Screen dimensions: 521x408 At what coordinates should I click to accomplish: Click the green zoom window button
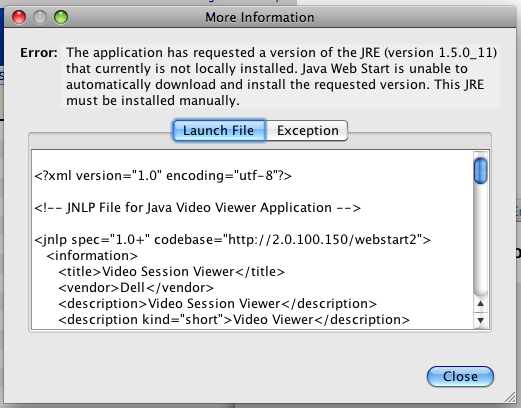click(61, 17)
